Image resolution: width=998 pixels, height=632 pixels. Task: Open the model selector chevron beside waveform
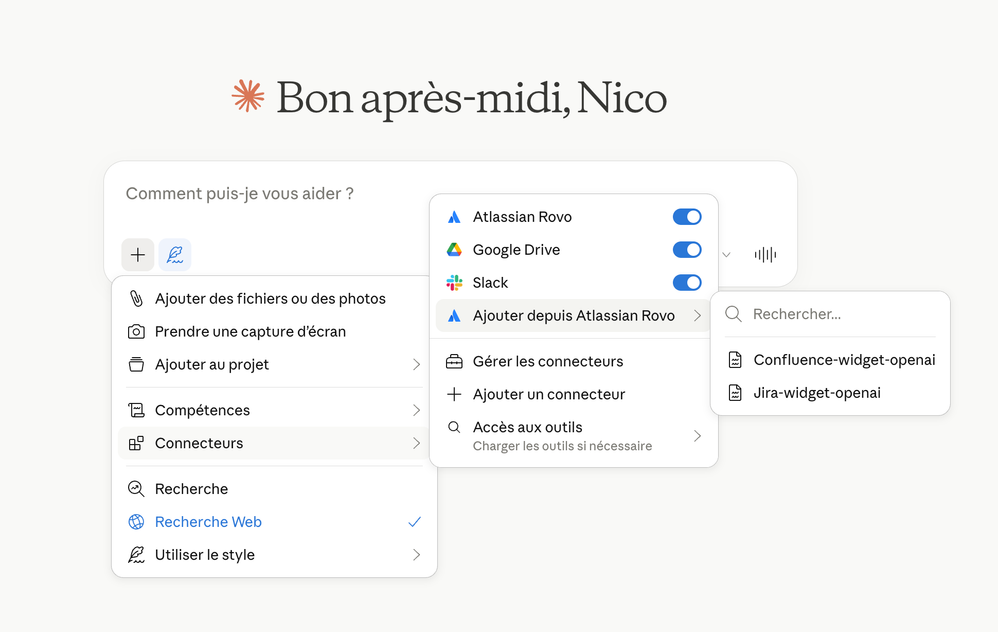click(x=726, y=255)
